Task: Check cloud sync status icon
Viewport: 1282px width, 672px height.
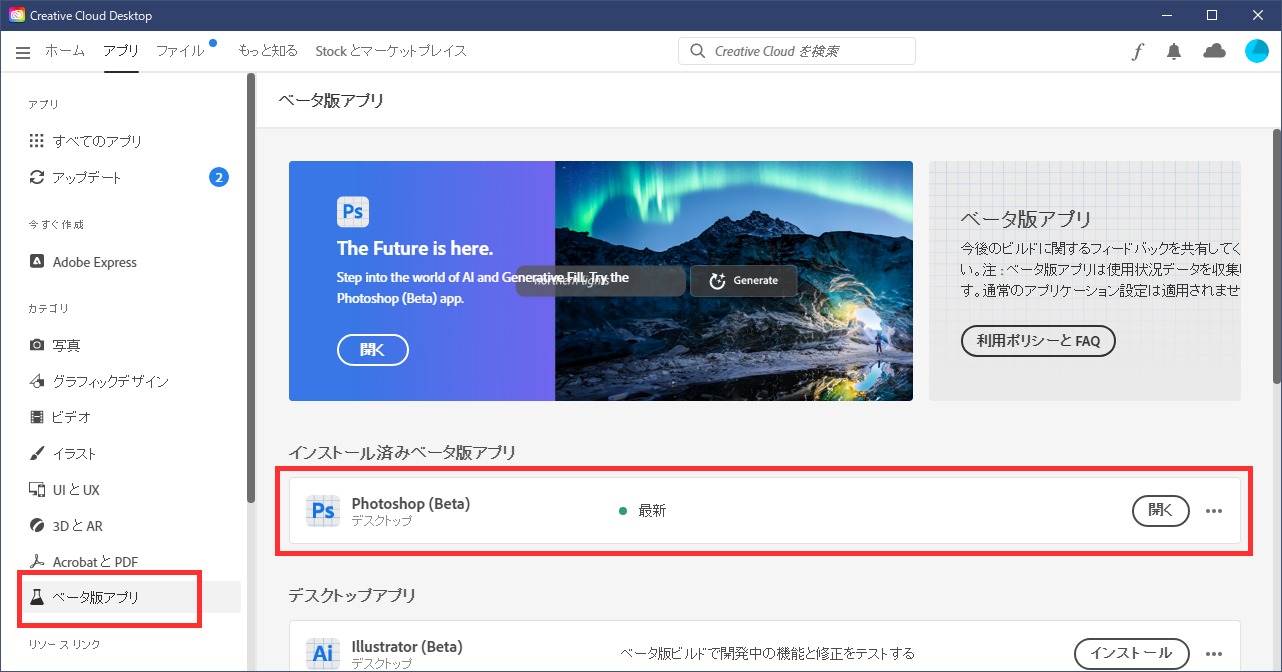Action: 1215,51
